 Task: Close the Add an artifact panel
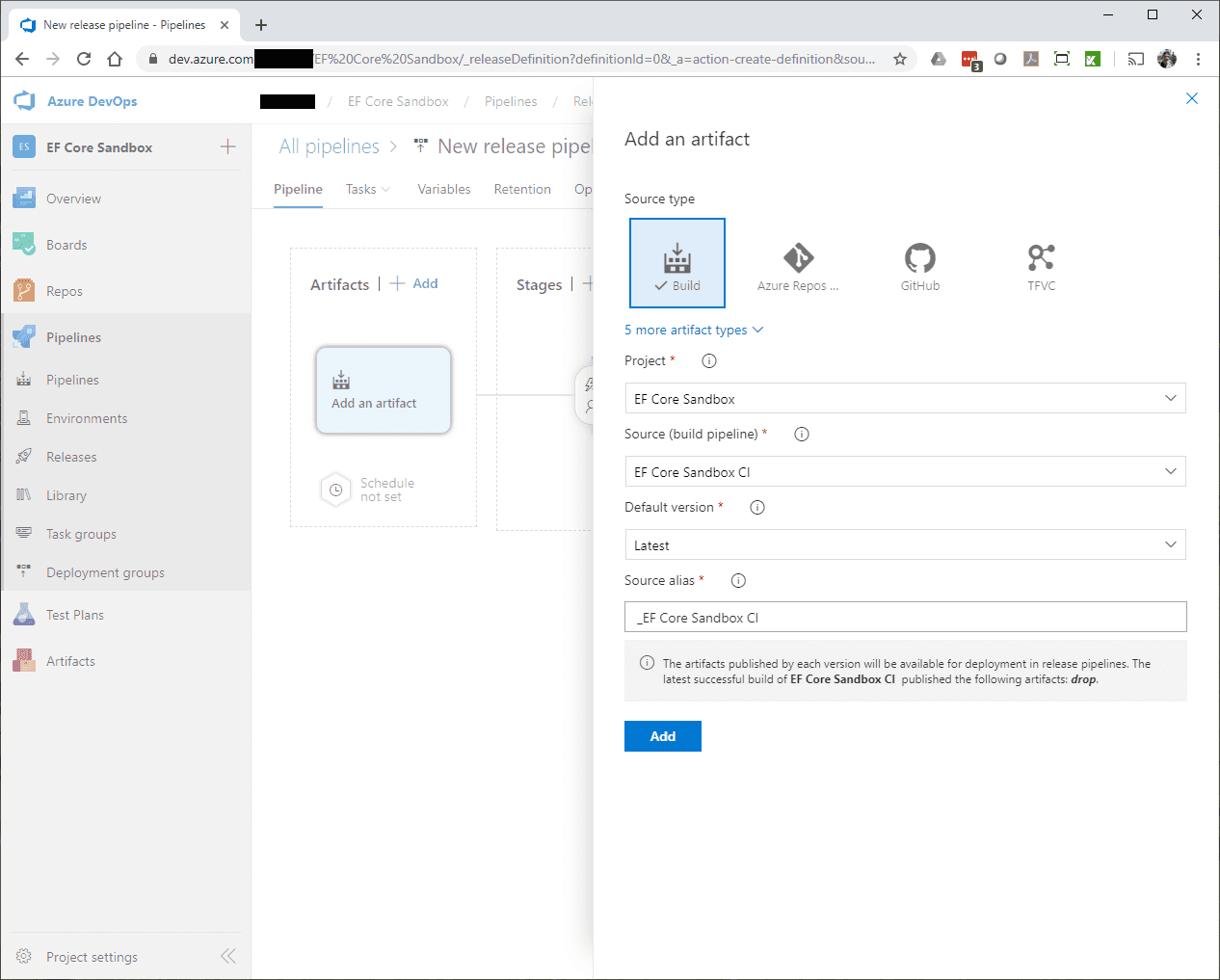1192,98
